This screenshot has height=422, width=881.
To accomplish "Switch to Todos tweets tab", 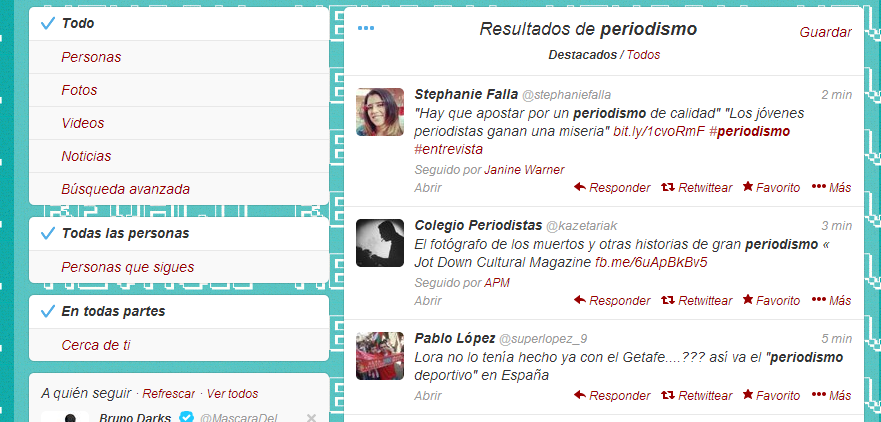I will 643,55.
